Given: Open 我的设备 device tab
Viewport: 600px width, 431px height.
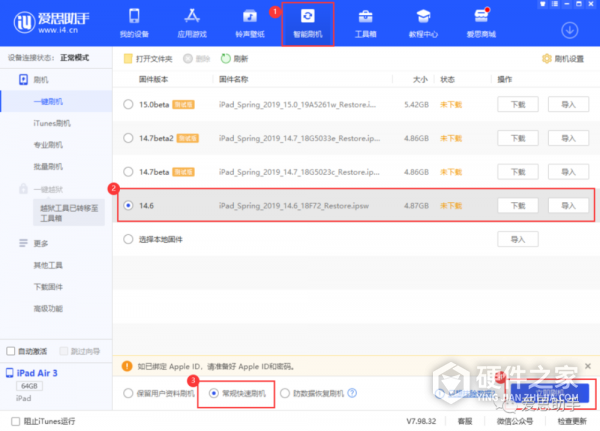Looking at the screenshot, I should (134, 23).
